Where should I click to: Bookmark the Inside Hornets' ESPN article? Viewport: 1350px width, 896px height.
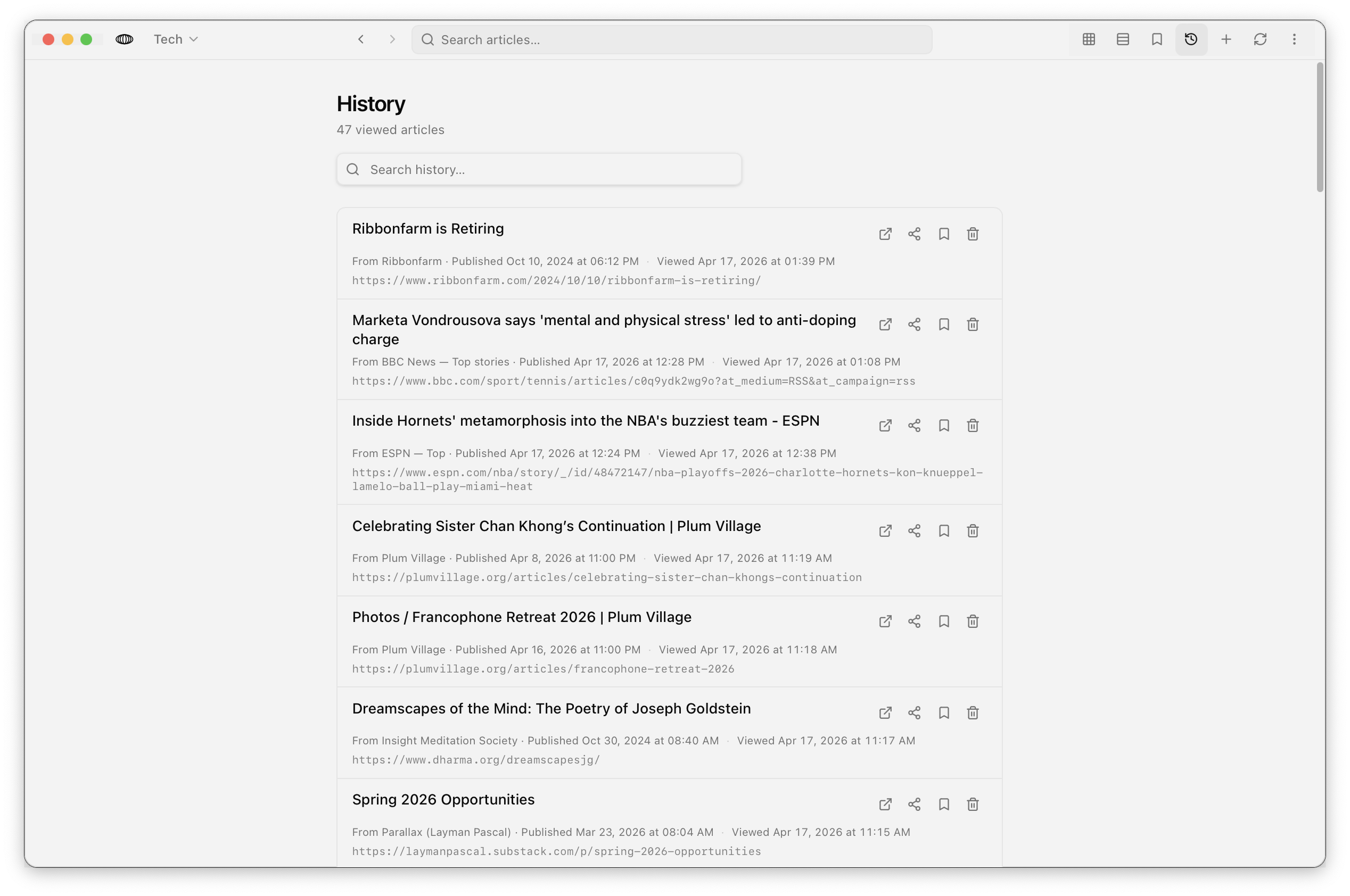coord(944,426)
